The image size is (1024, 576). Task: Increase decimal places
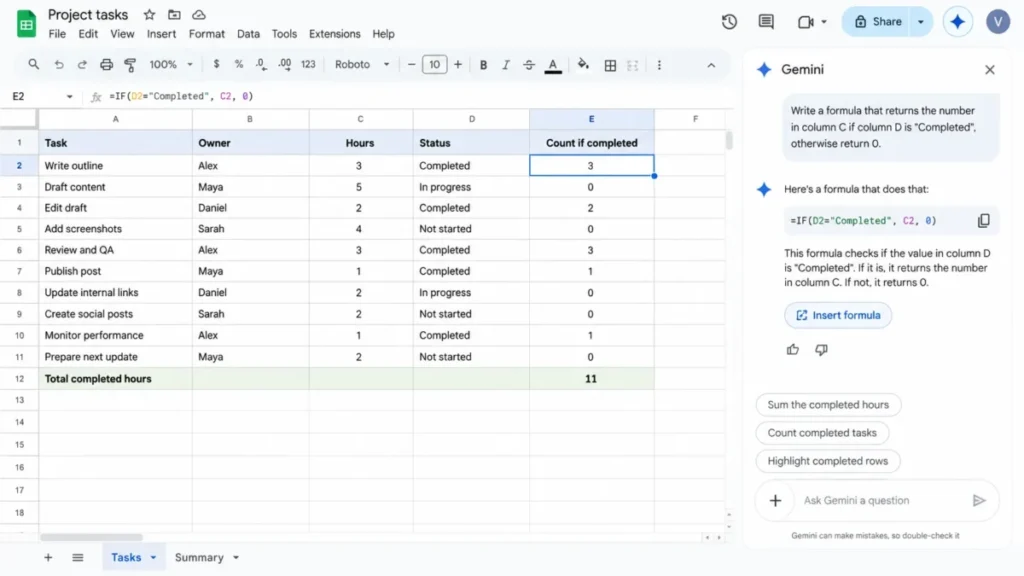(285, 64)
